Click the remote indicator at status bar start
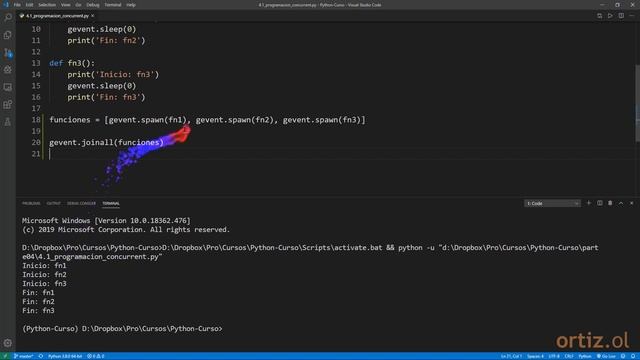Screen dimensions: 640x360 [x=5, y=356]
